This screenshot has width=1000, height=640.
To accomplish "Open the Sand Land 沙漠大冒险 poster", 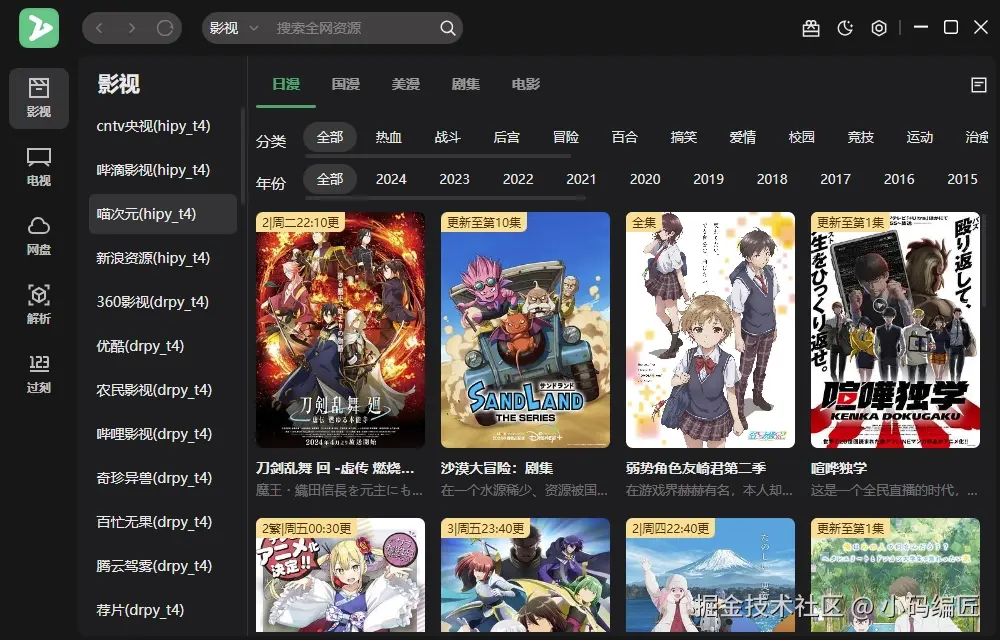I will pos(525,330).
